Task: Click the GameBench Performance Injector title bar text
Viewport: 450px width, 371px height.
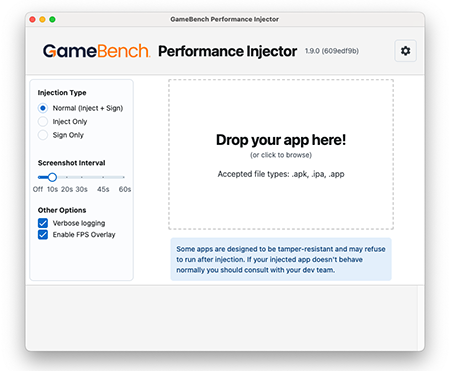Action: point(225,19)
